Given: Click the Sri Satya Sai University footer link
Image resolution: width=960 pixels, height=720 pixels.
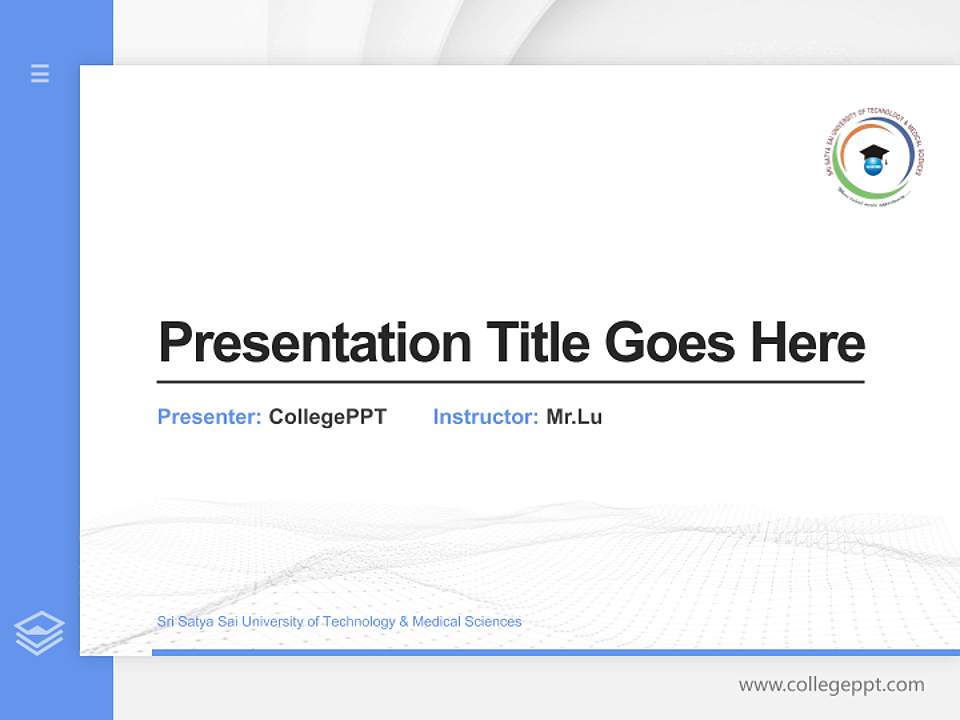Looking at the screenshot, I should [x=338, y=621].
